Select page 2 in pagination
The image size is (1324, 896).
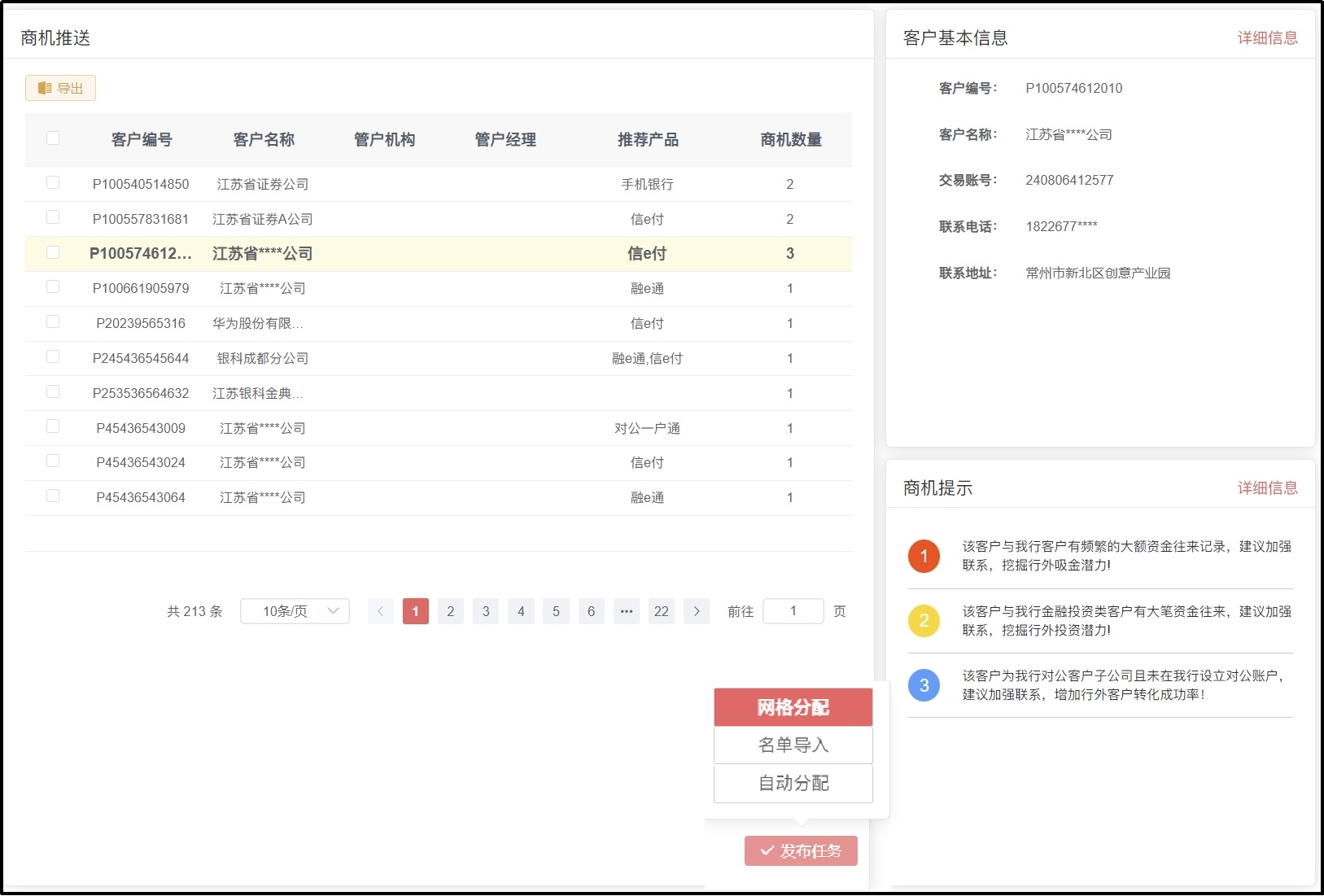click(x=450, y=611)
